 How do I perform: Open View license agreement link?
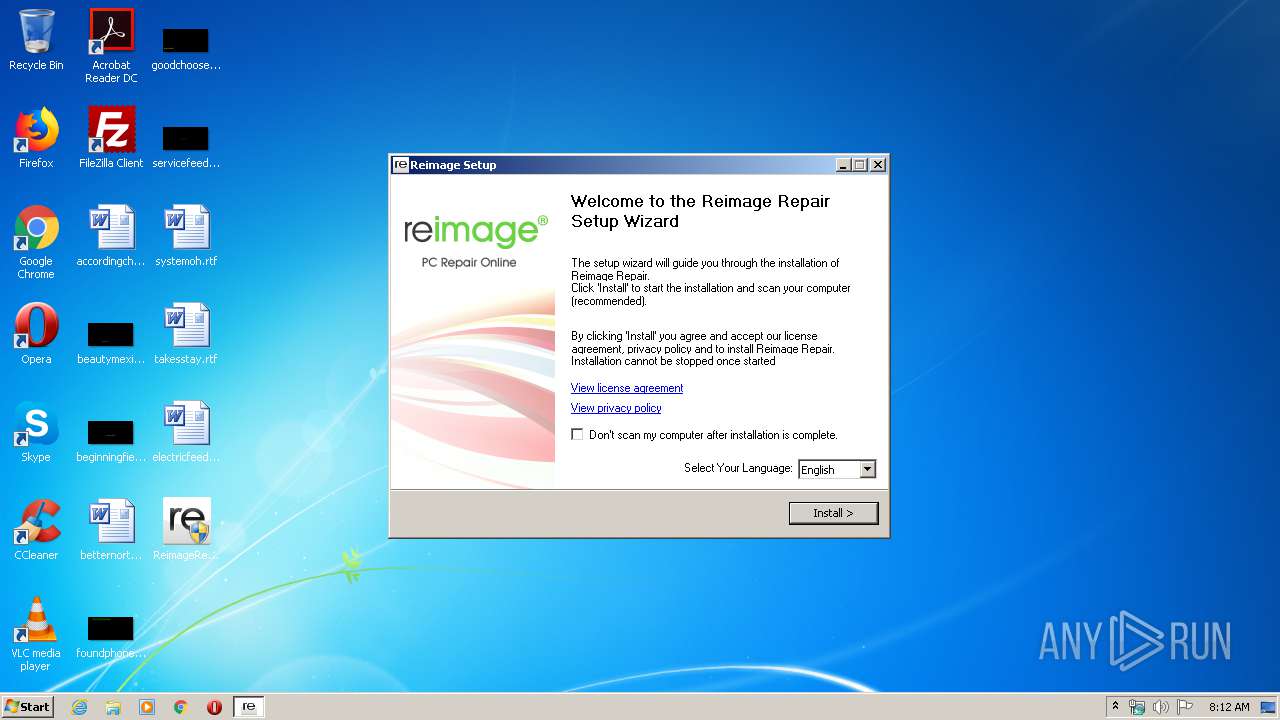[627, 388]
